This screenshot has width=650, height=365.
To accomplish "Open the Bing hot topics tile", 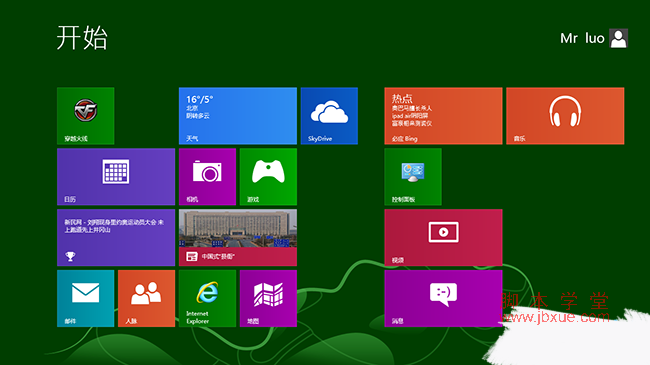I will [x=444, y=116].
